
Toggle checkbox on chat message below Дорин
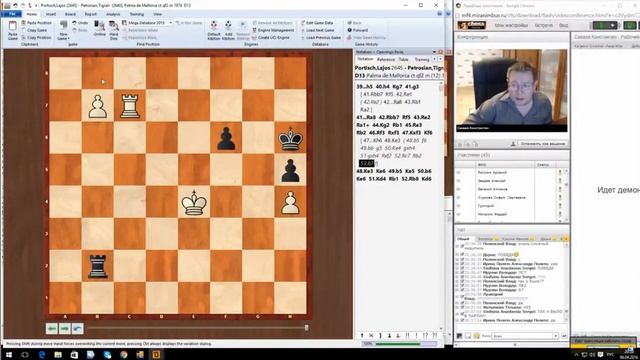pos(462,259)
